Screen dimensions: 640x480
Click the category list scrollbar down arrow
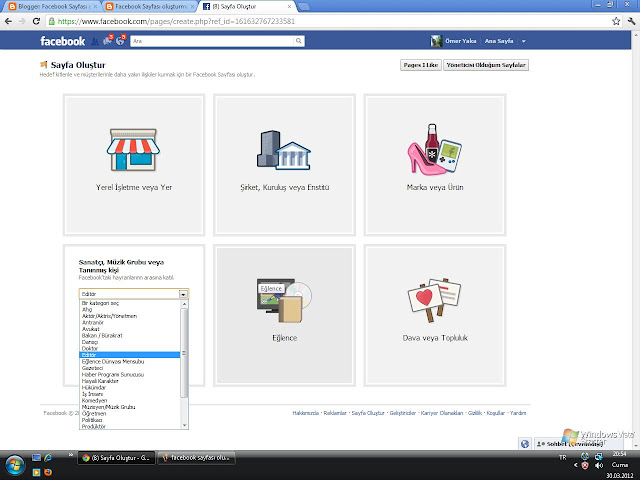(x=184, y=425)
